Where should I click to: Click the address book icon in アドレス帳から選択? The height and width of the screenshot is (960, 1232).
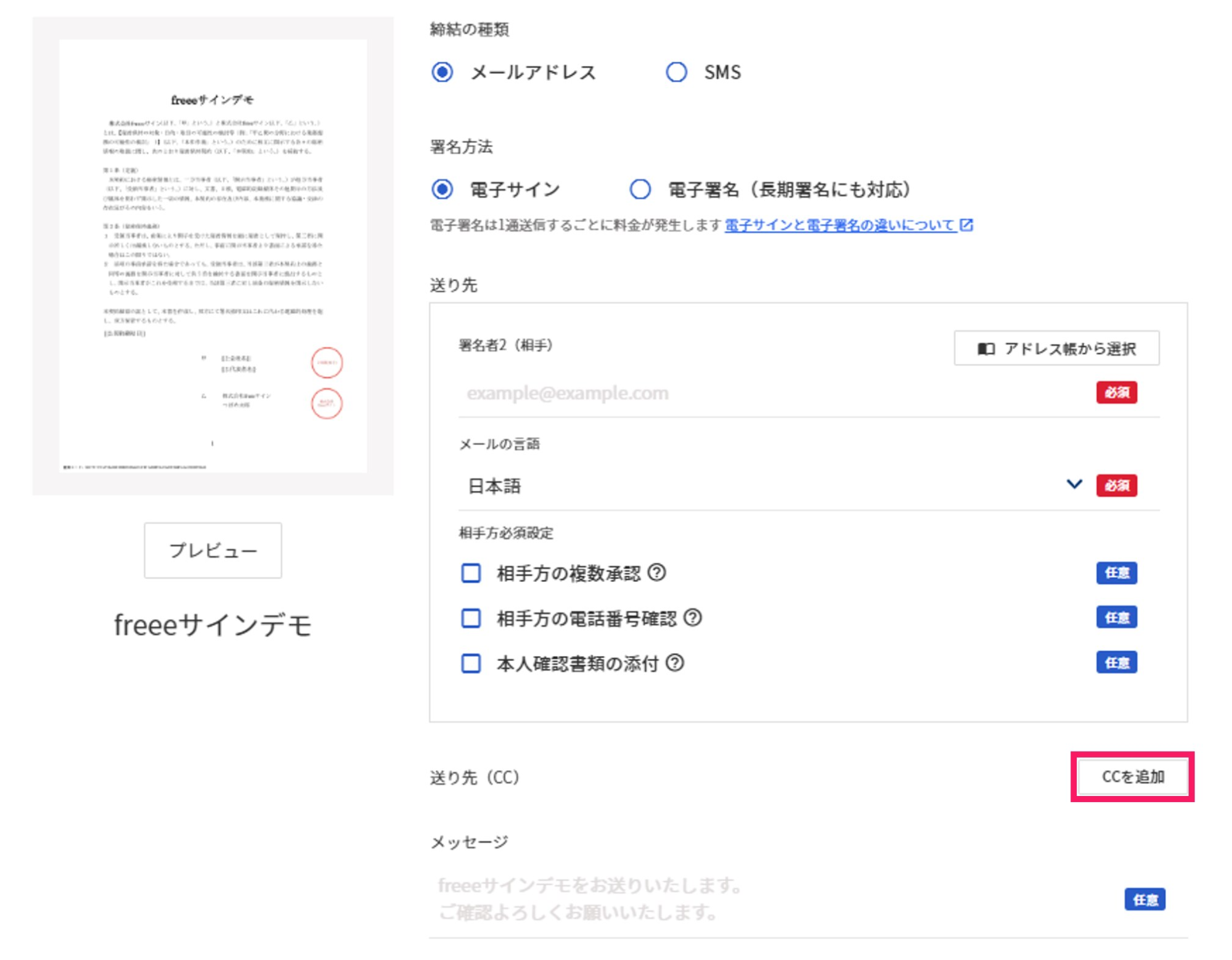coord(985,349)
